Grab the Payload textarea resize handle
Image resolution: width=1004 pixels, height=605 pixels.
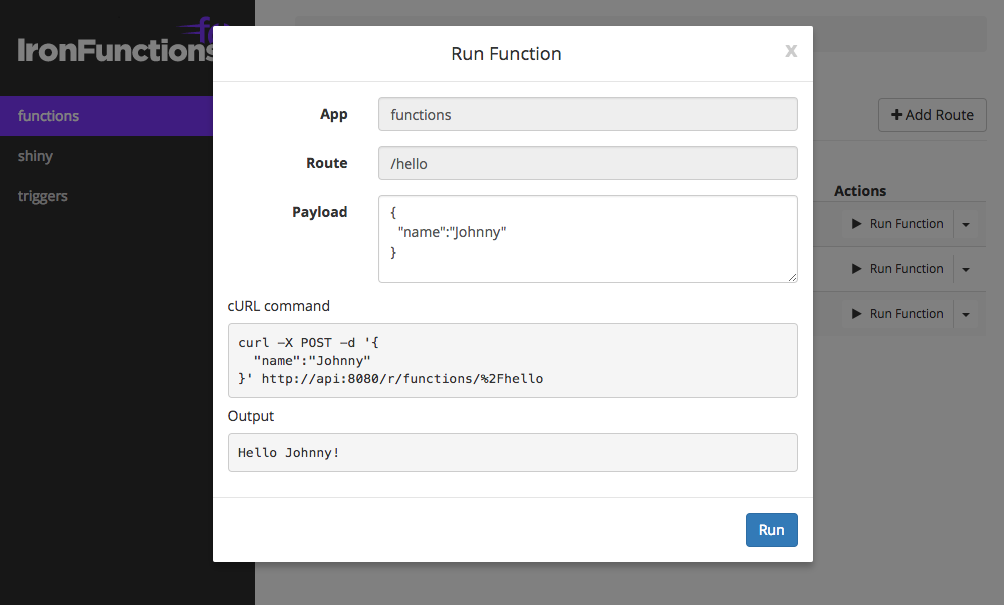point(791,276)
